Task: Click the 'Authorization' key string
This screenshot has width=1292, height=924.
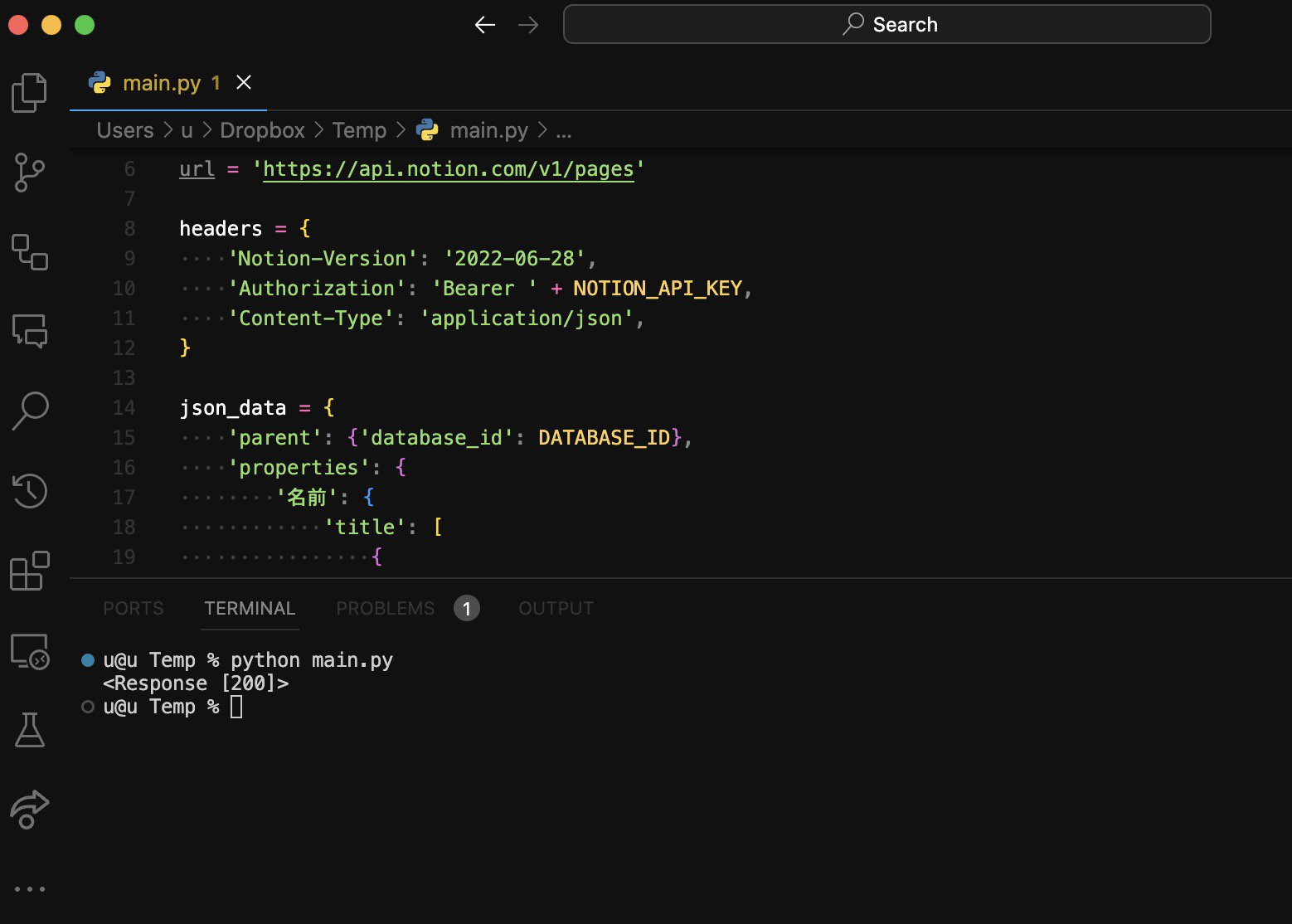Action: coord(317,288)
